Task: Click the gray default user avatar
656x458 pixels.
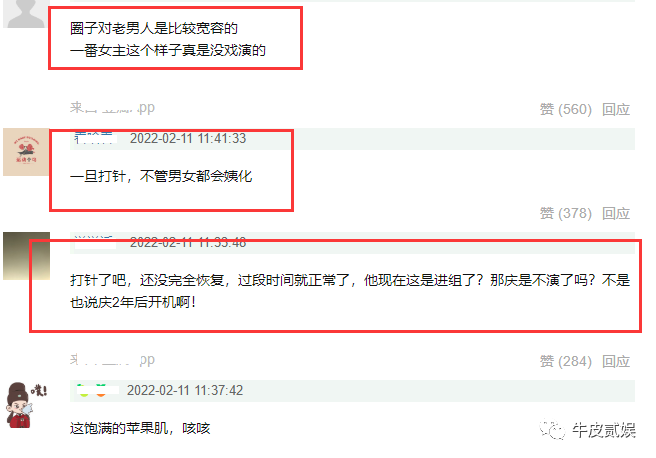Action: click(x=24, y=13)
